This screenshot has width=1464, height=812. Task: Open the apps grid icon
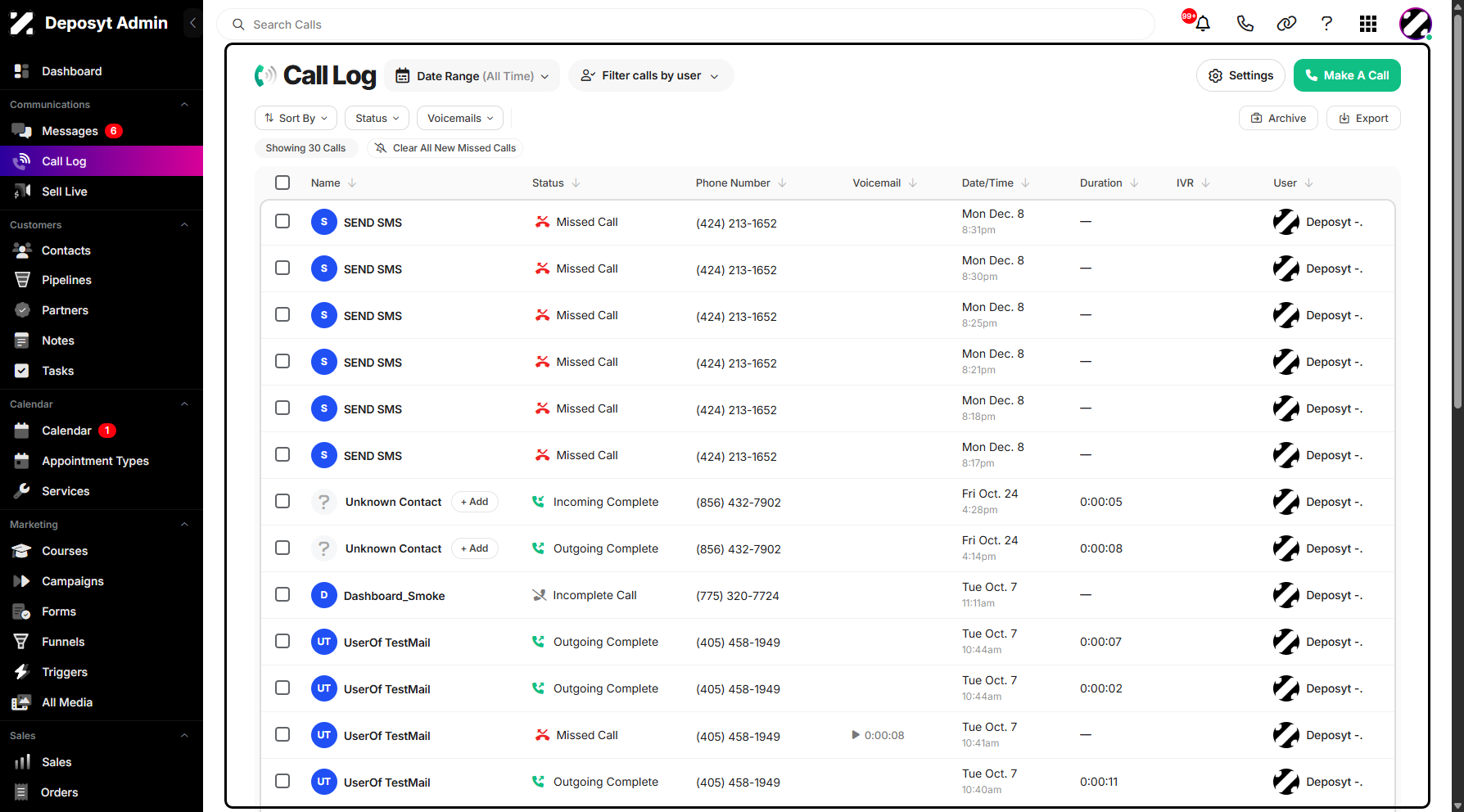point(1368,24)
